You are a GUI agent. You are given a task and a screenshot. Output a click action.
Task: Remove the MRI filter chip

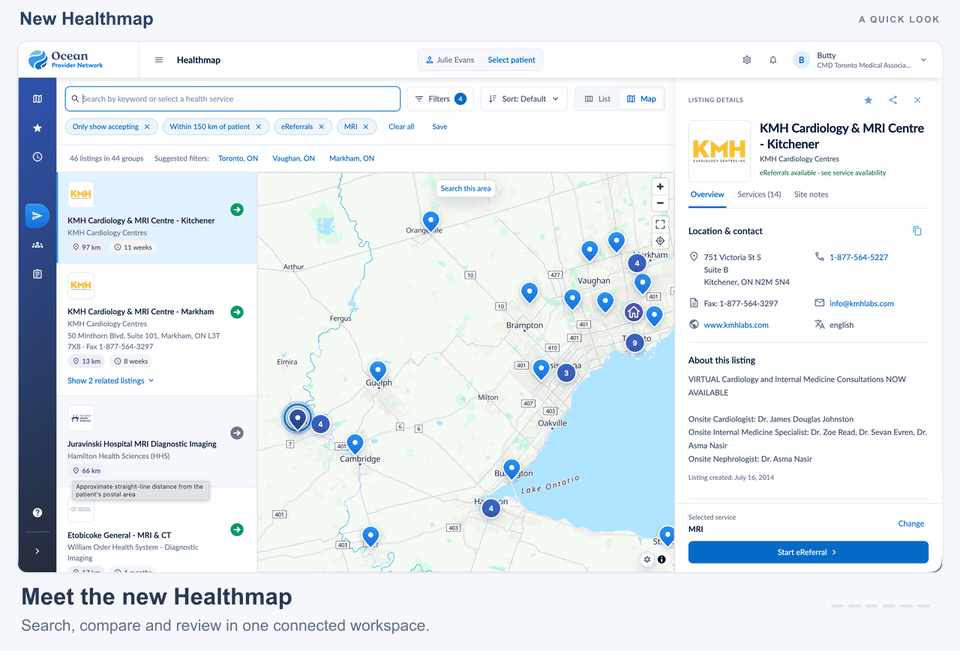pos(366,127)
